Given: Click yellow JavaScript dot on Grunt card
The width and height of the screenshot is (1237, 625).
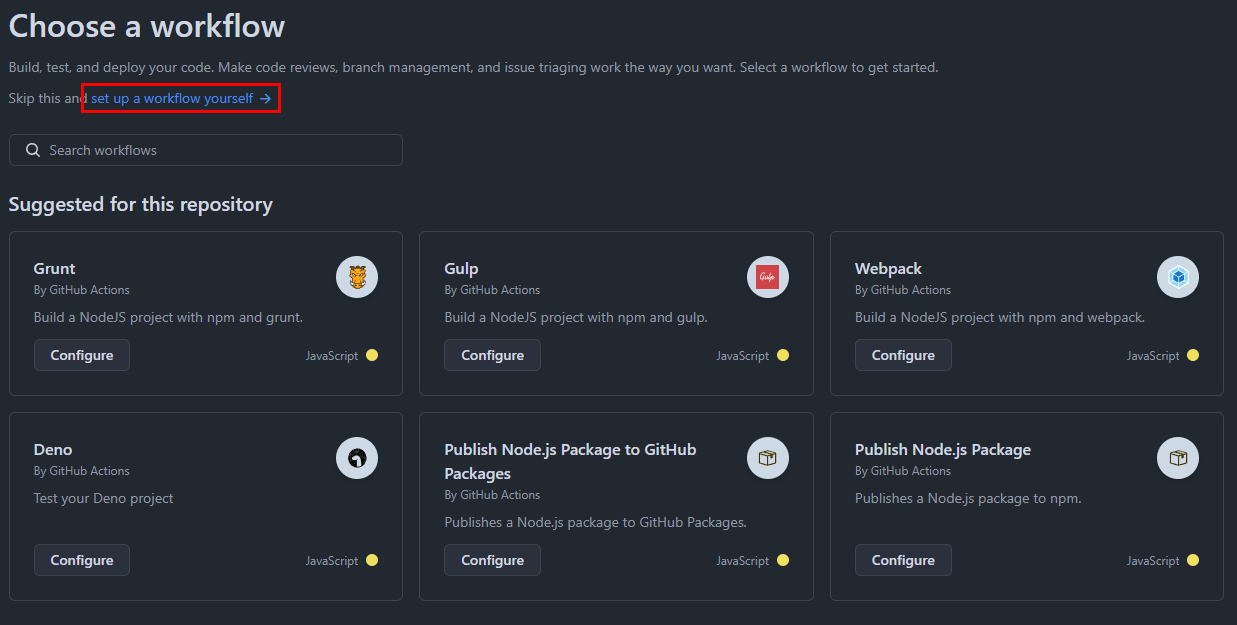Looking at the screenshot, I should [372, 355].
